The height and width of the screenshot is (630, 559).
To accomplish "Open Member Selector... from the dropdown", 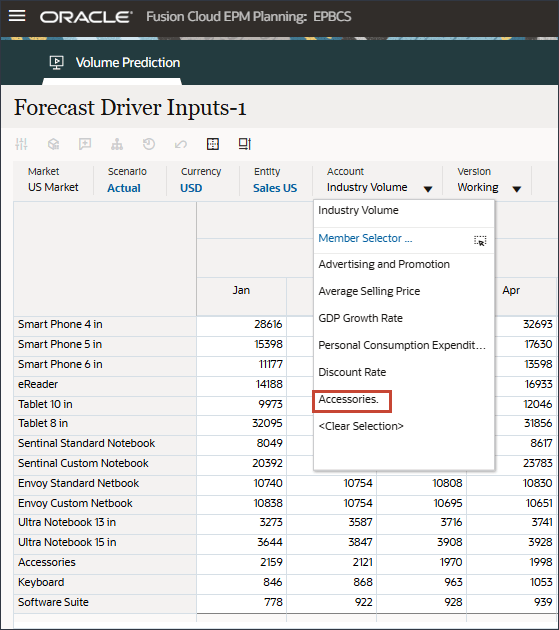I will click(365, 238).
